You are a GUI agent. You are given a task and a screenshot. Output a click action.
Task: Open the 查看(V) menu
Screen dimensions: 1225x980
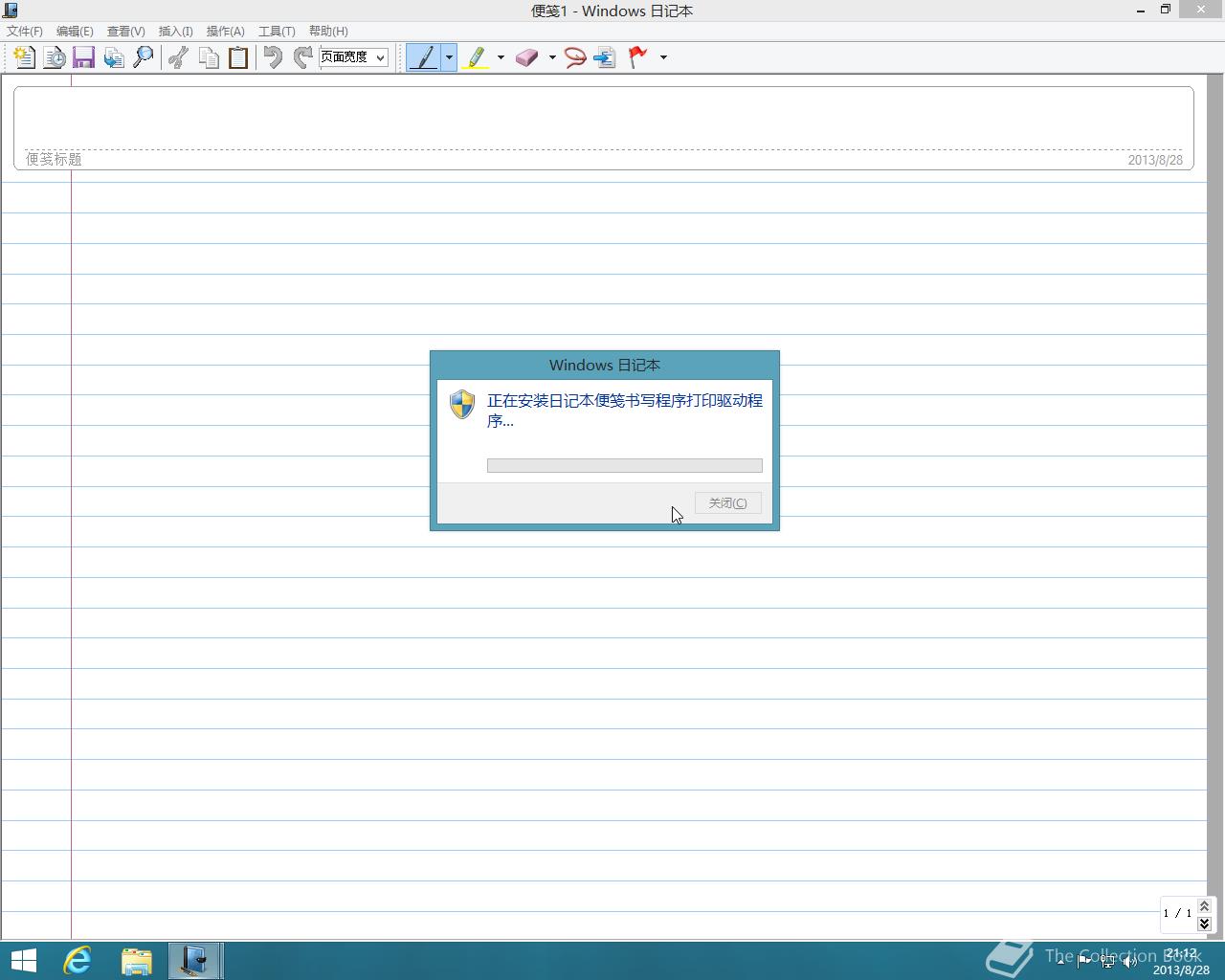(x=125, y=32)
